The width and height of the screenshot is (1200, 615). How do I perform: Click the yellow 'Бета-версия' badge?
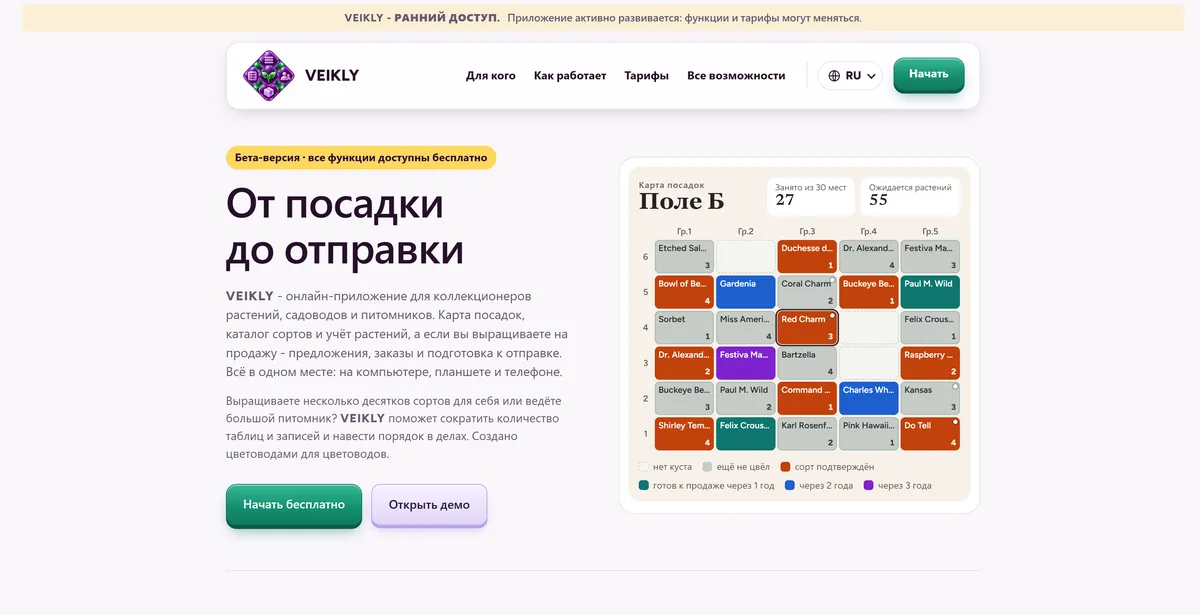point(361,158)
